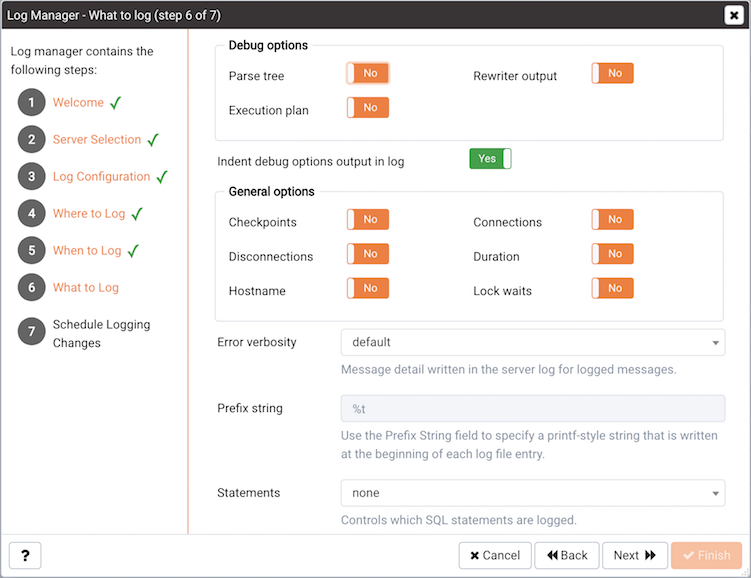This screenshot has height=578, width=751.
Task: Click the 'Error verbosity' label
Action: pyautogui.click(x=257, y=342)
